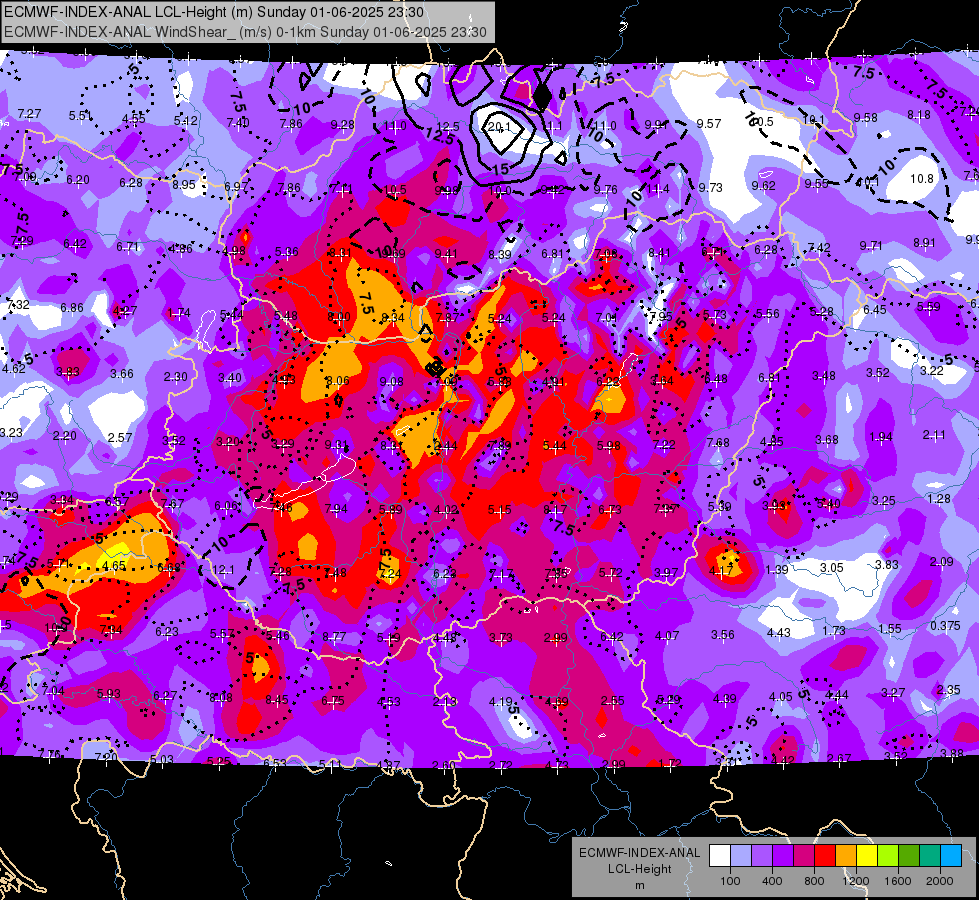This screenshot has width=979, height=900.
Task: Click "LCL-Height" label in the legend box
Action: tap(639, 869)
